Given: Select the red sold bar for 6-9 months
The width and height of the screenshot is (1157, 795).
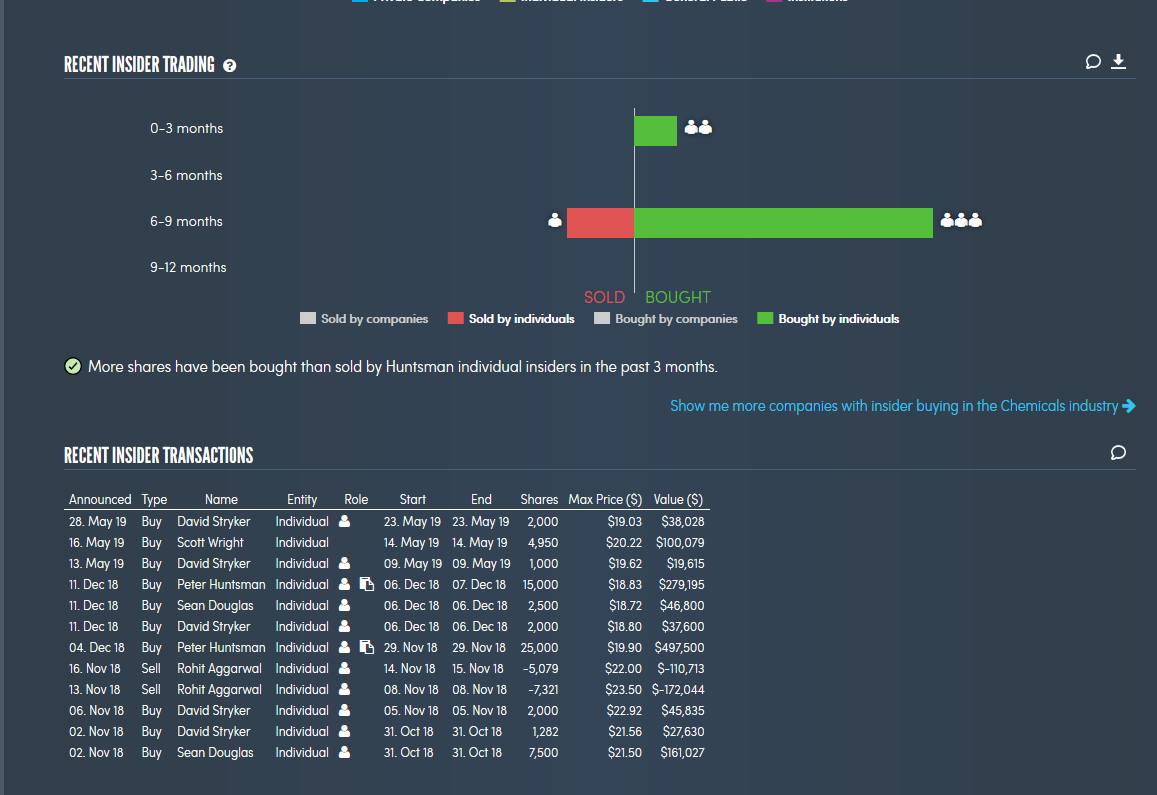Looking at the screenshot, I should (x=600, y=222).
